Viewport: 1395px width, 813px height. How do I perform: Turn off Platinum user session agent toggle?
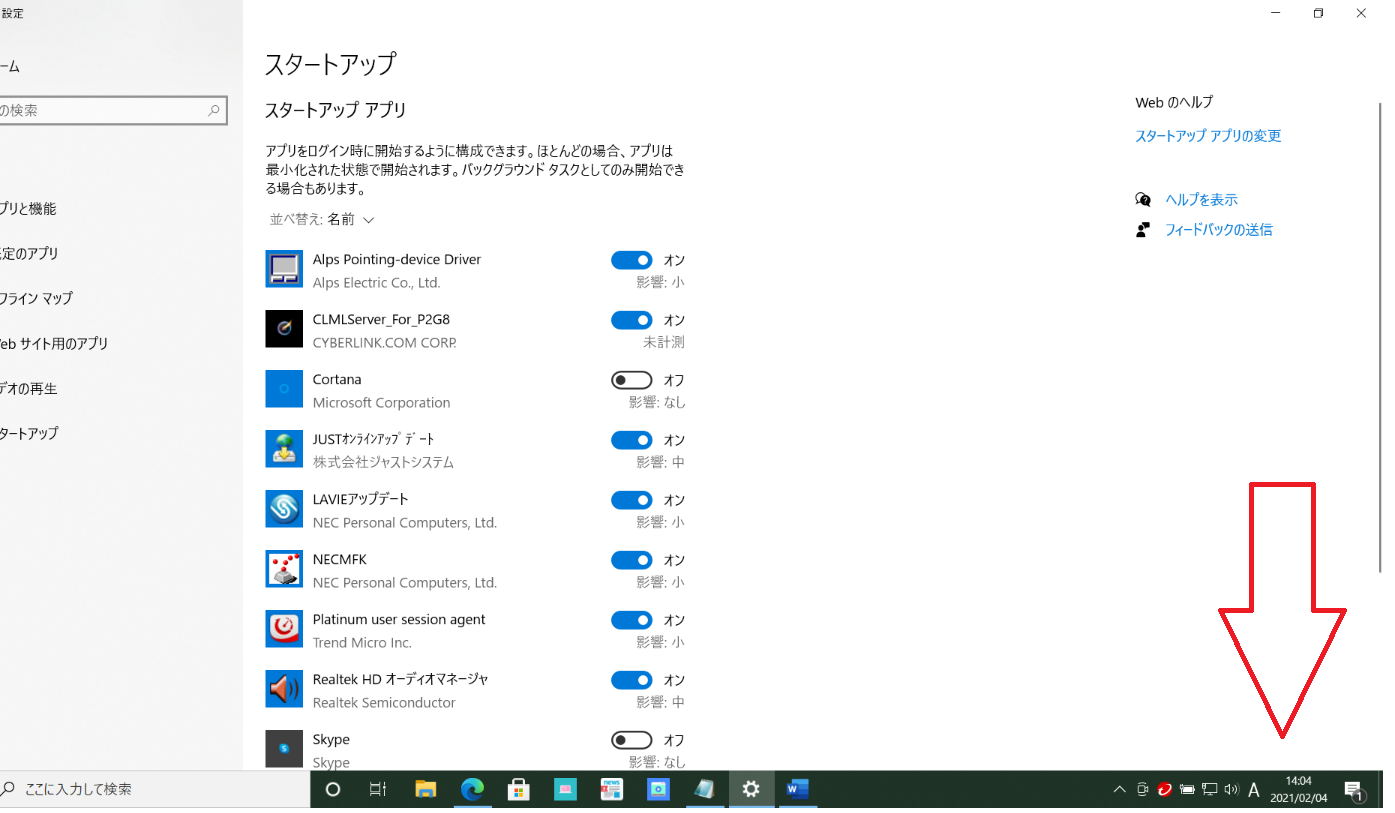[x=631, y=620]
